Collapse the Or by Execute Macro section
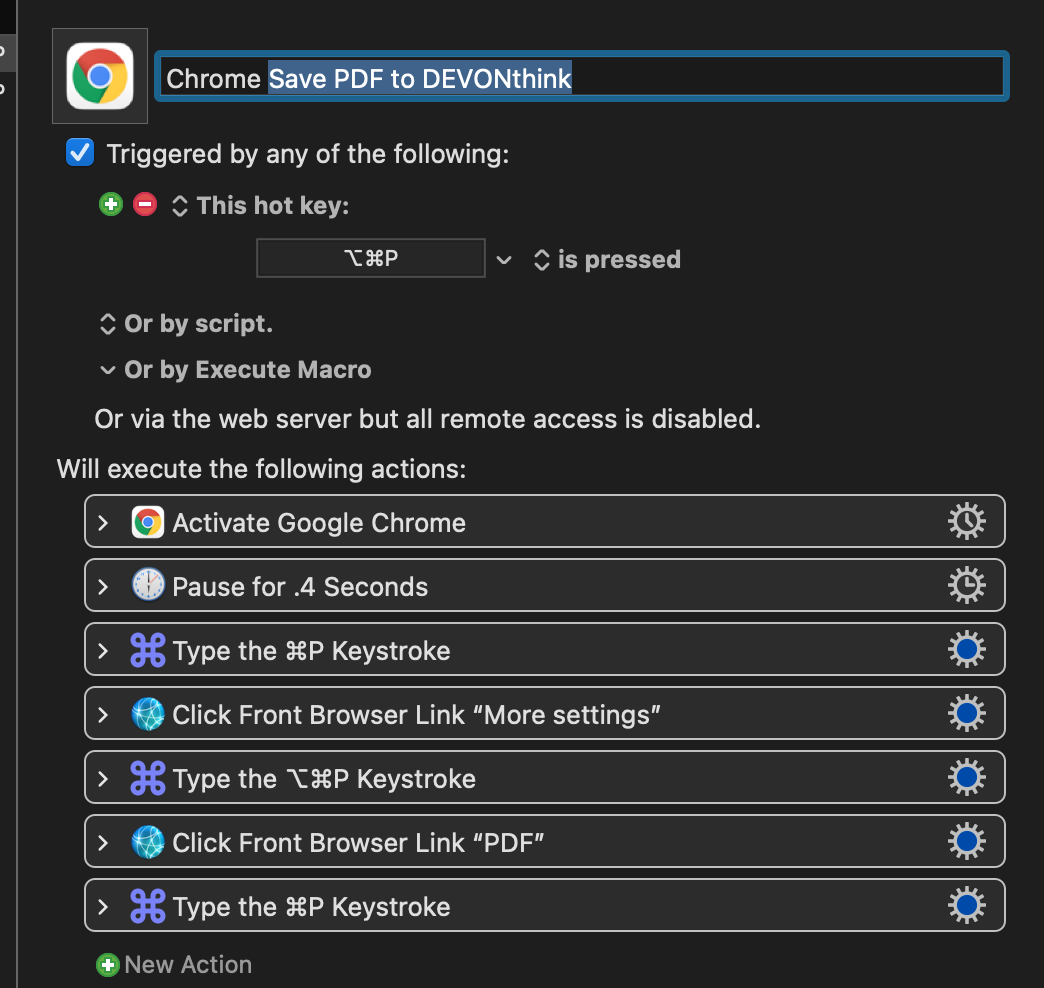The width and height of the screenshot is (1044, 988). point(108,369)
